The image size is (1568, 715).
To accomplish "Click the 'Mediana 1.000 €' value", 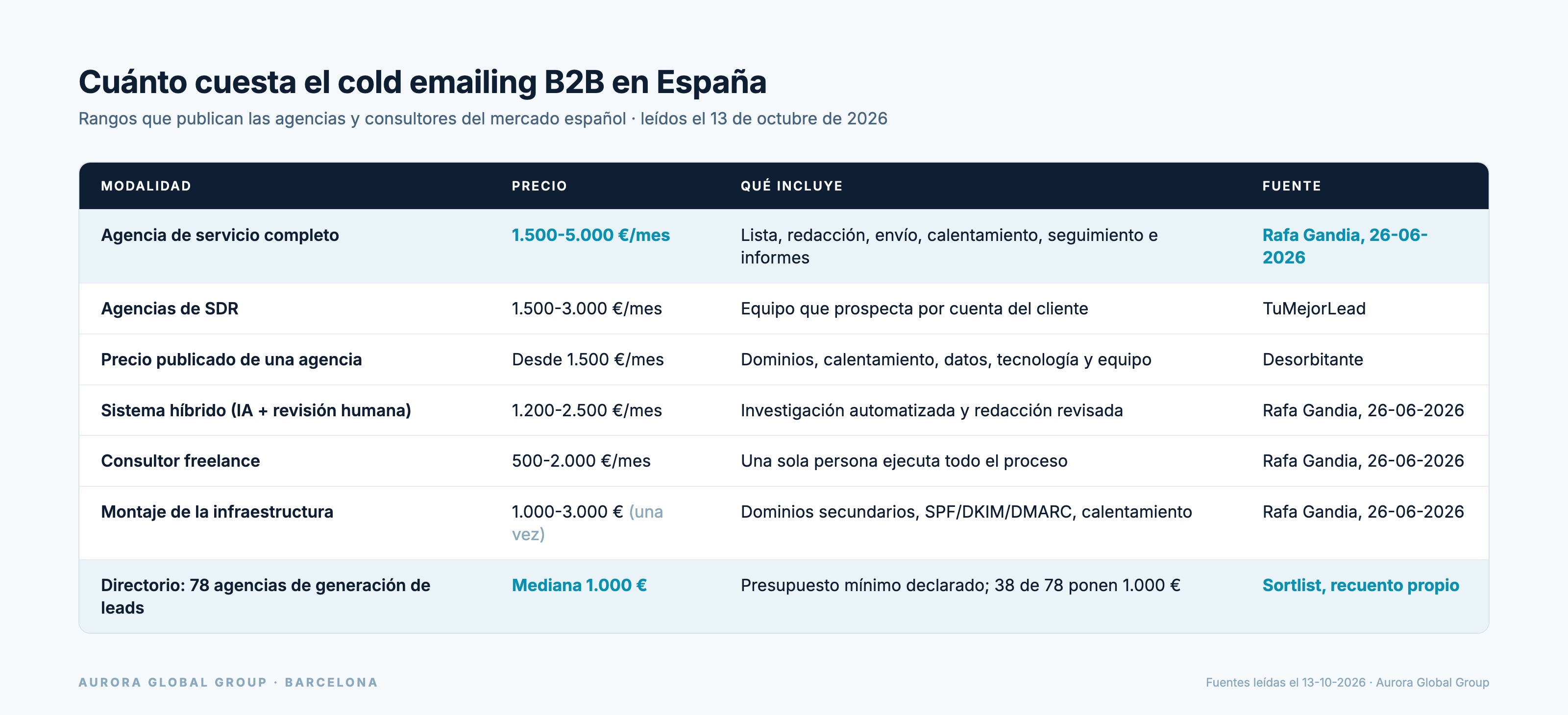I will click(579, 585).
